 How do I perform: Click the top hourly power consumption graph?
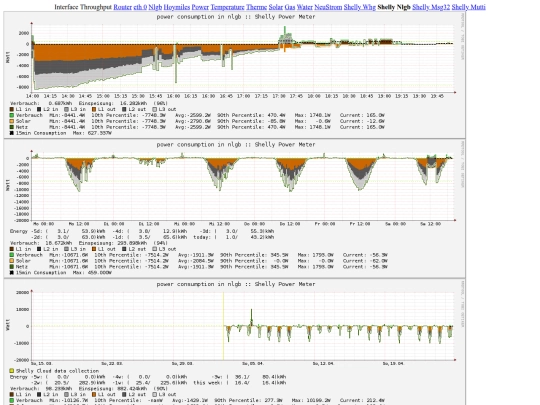pos(235,74)
